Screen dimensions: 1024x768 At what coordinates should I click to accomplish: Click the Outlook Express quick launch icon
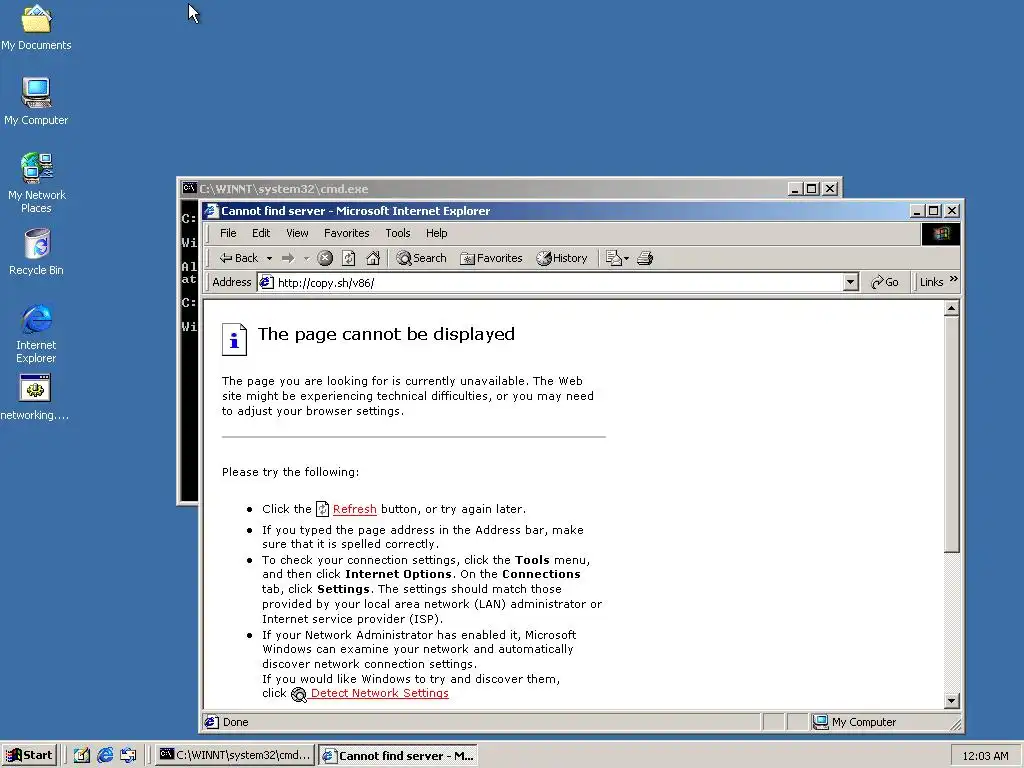pos(128,756)
